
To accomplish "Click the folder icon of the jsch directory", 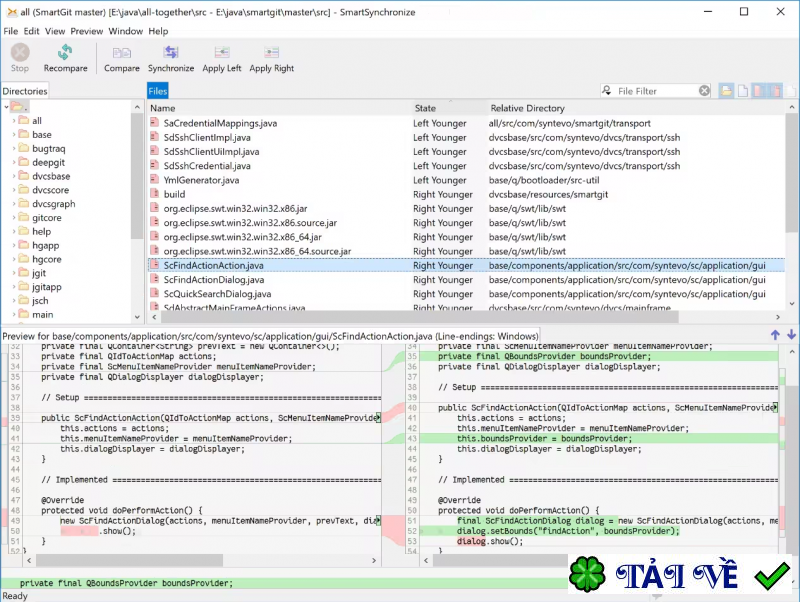I will (23, 300).
